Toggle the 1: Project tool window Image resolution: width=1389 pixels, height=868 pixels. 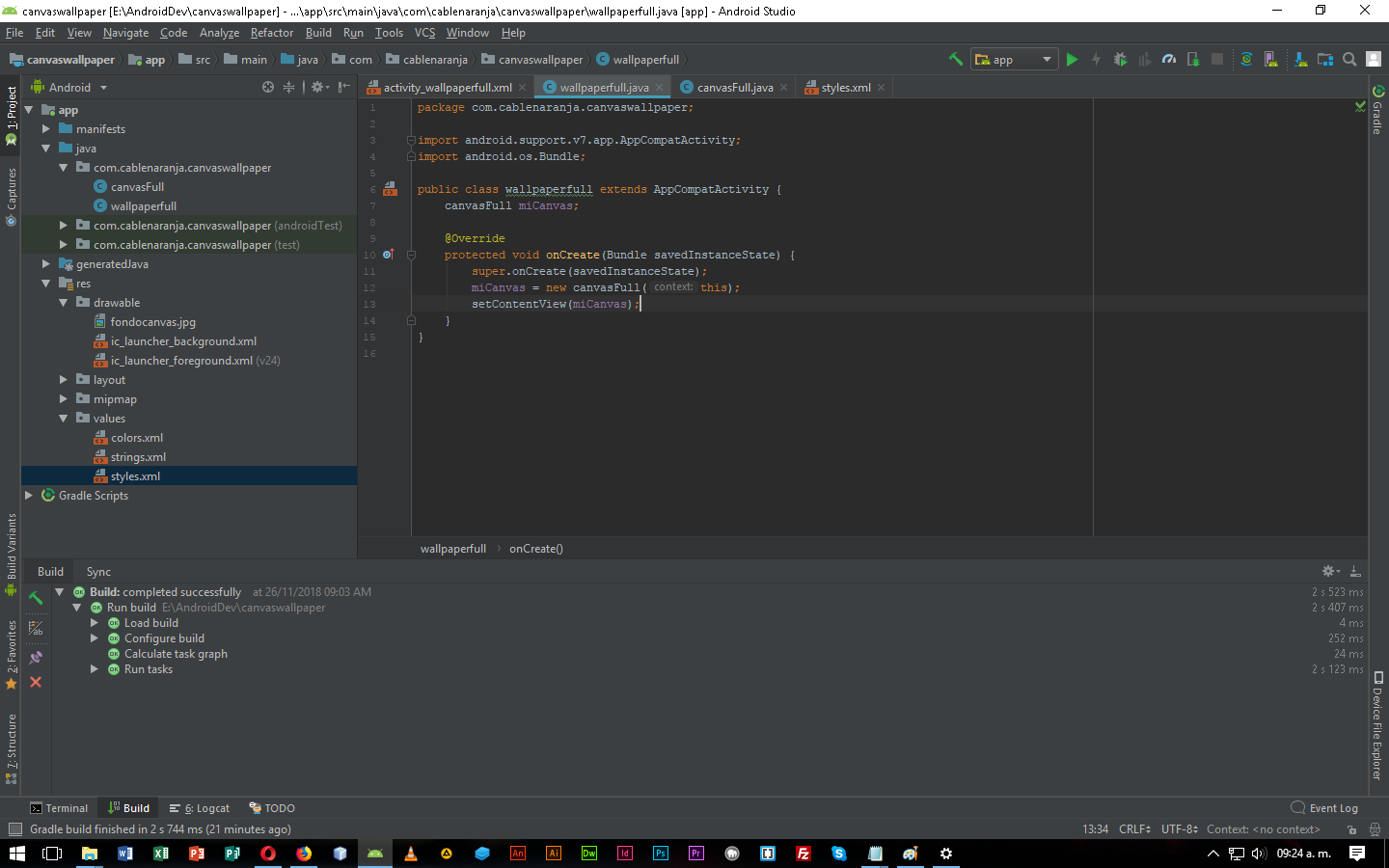[11, 116]
